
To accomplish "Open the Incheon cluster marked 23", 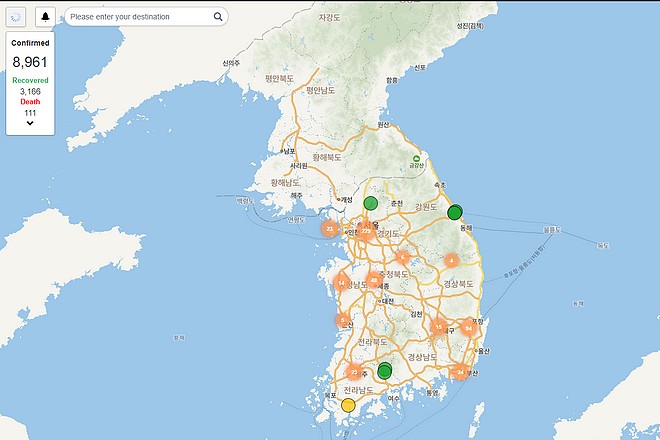I will click(329, 228).
